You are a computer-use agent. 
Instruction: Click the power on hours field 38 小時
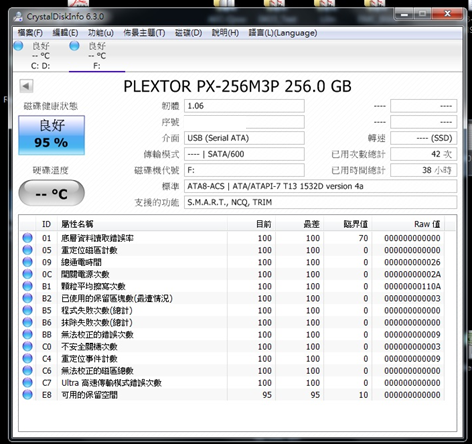click(x=423, y=170)
